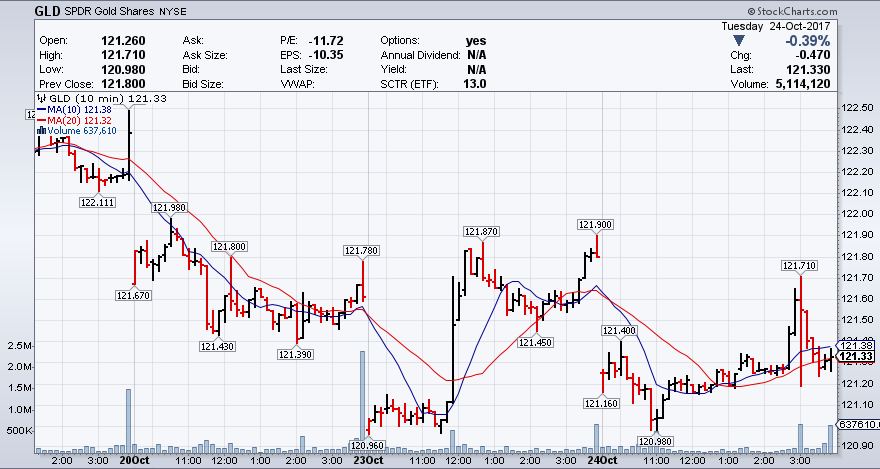Screen dimensions: 880x469
Task: Select the 120.960 price low label
Action: coord(368,445)
